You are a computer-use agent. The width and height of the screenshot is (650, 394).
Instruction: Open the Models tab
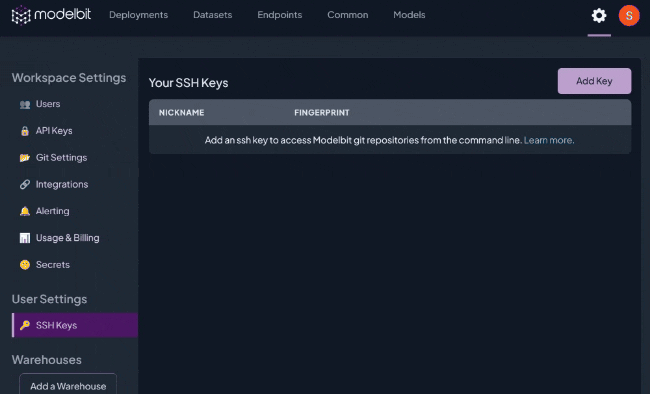pos(409,15)
